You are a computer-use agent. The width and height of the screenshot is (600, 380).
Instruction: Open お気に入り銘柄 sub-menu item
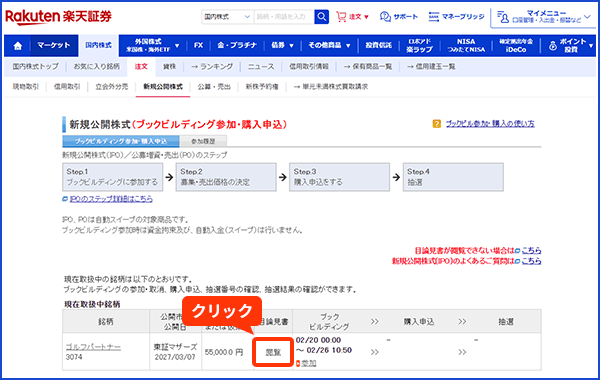97,67
